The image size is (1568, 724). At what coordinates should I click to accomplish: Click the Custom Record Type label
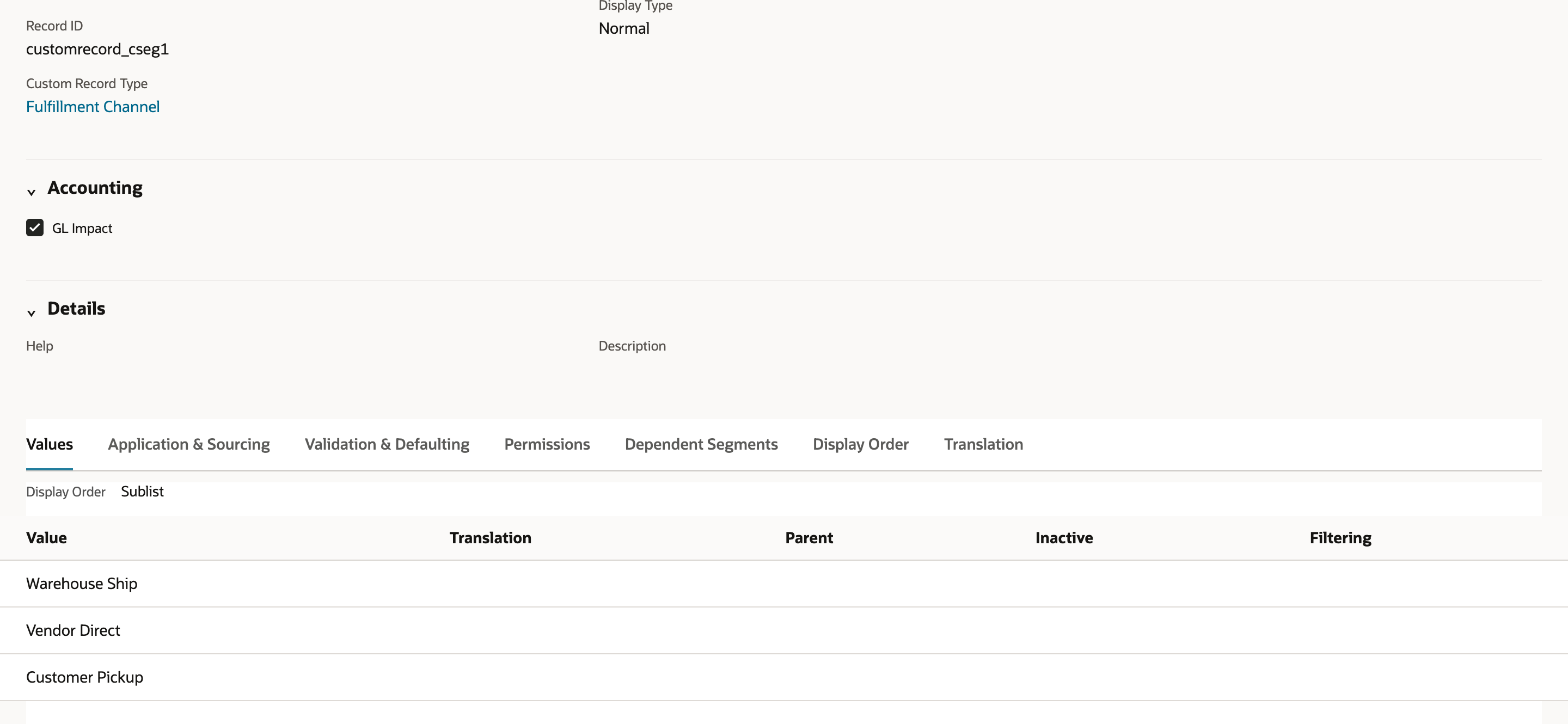pos(87,83)
